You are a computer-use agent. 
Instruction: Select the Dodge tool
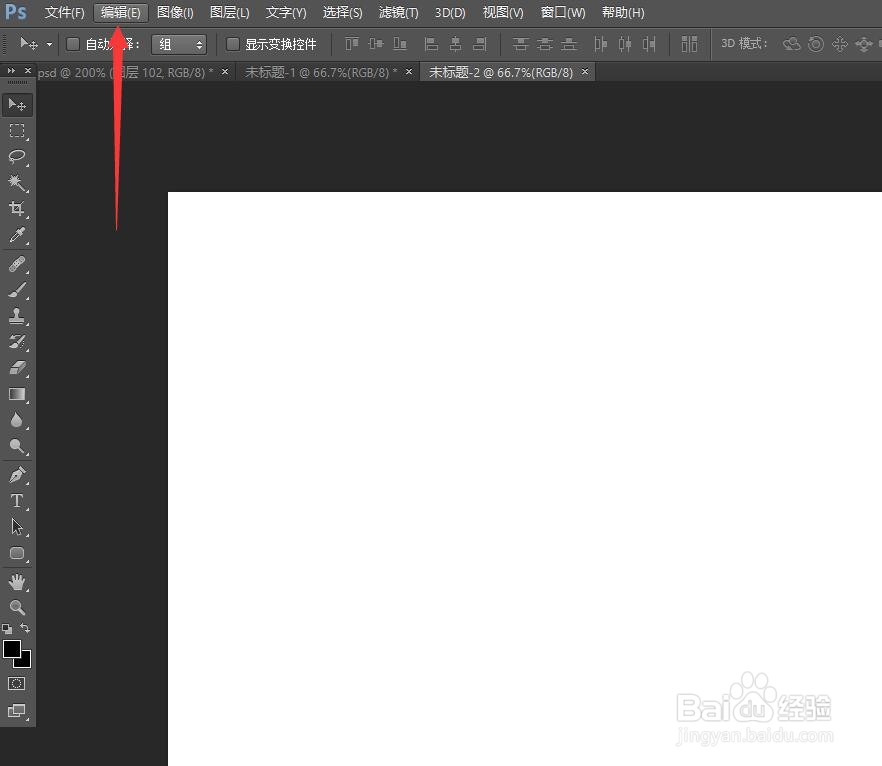pyautogui.click(x=17, y=446)
